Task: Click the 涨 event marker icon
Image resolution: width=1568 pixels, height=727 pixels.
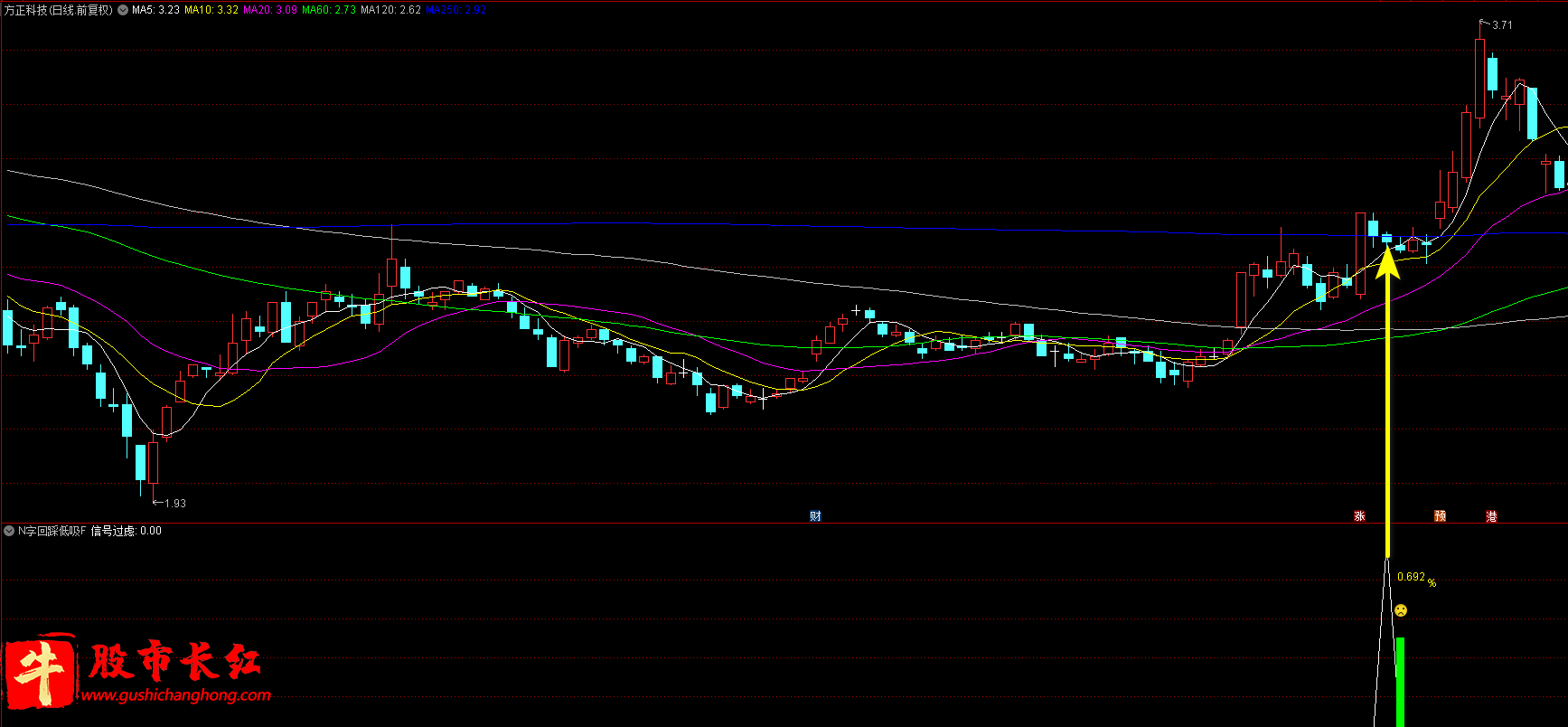Action: tap(1359, 516)
